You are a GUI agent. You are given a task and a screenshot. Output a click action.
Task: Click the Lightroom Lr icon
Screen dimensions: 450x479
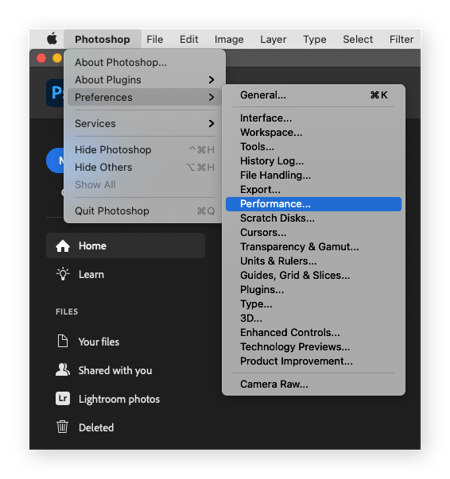pyautogui.click(x=63, y=398)
